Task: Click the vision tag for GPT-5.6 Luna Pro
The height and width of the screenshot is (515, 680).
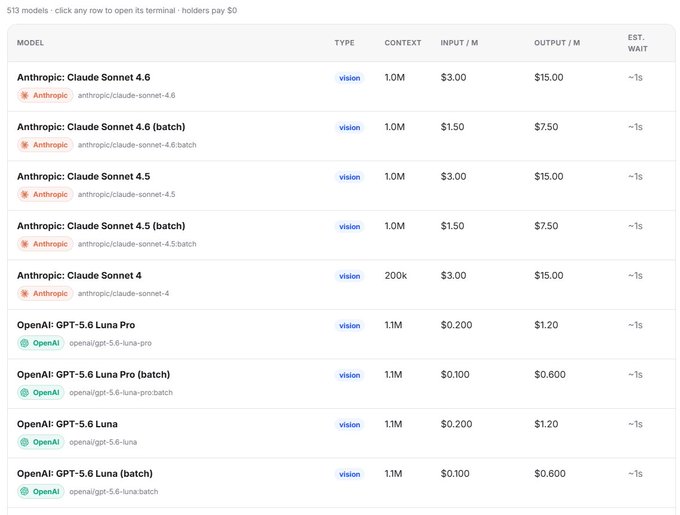Action: [x=350, y=326]
